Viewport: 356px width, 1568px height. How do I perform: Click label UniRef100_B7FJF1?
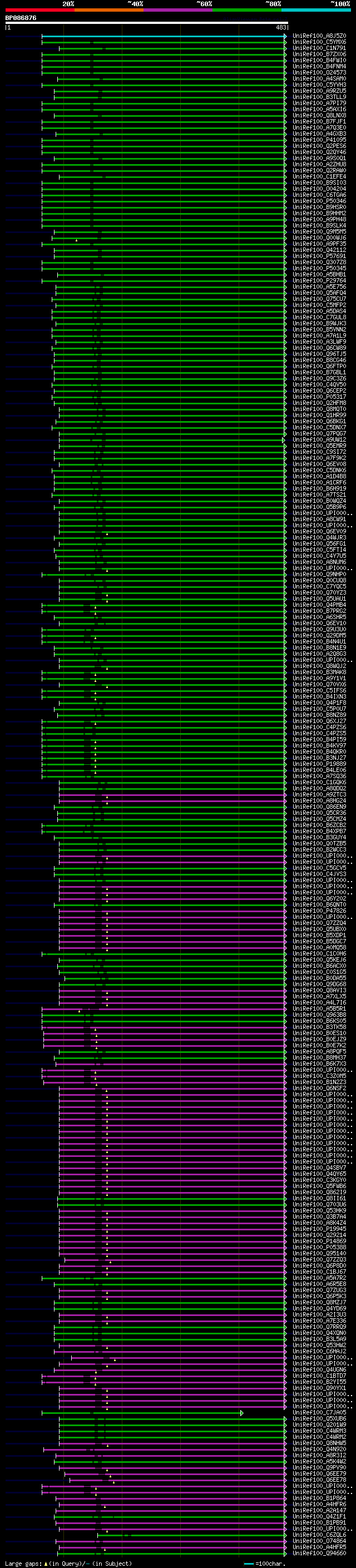point(319,122)
